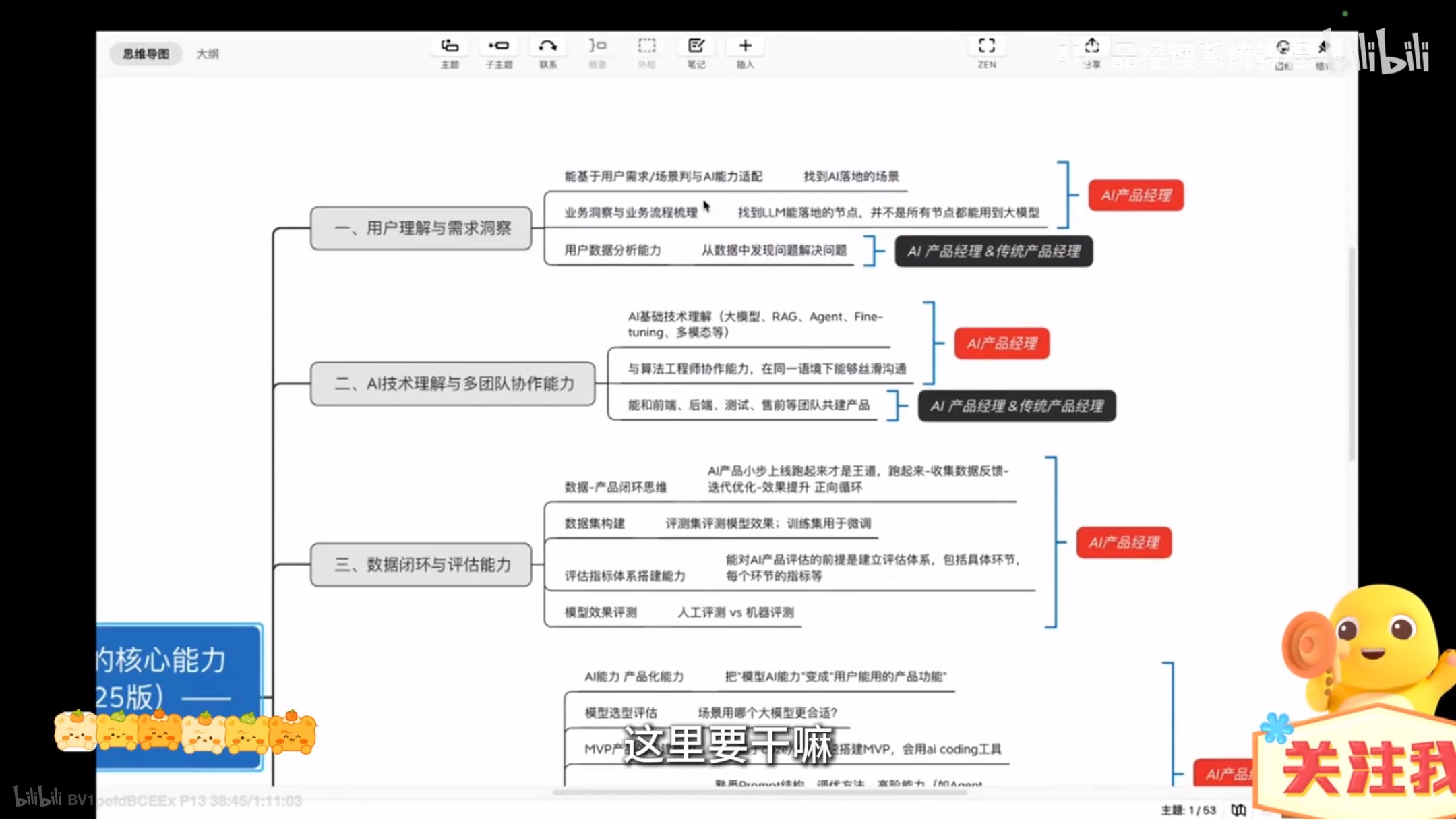Switch to the 大纲 outline tab
This screenshot has width=1456, height=820.
pos(208,54)
